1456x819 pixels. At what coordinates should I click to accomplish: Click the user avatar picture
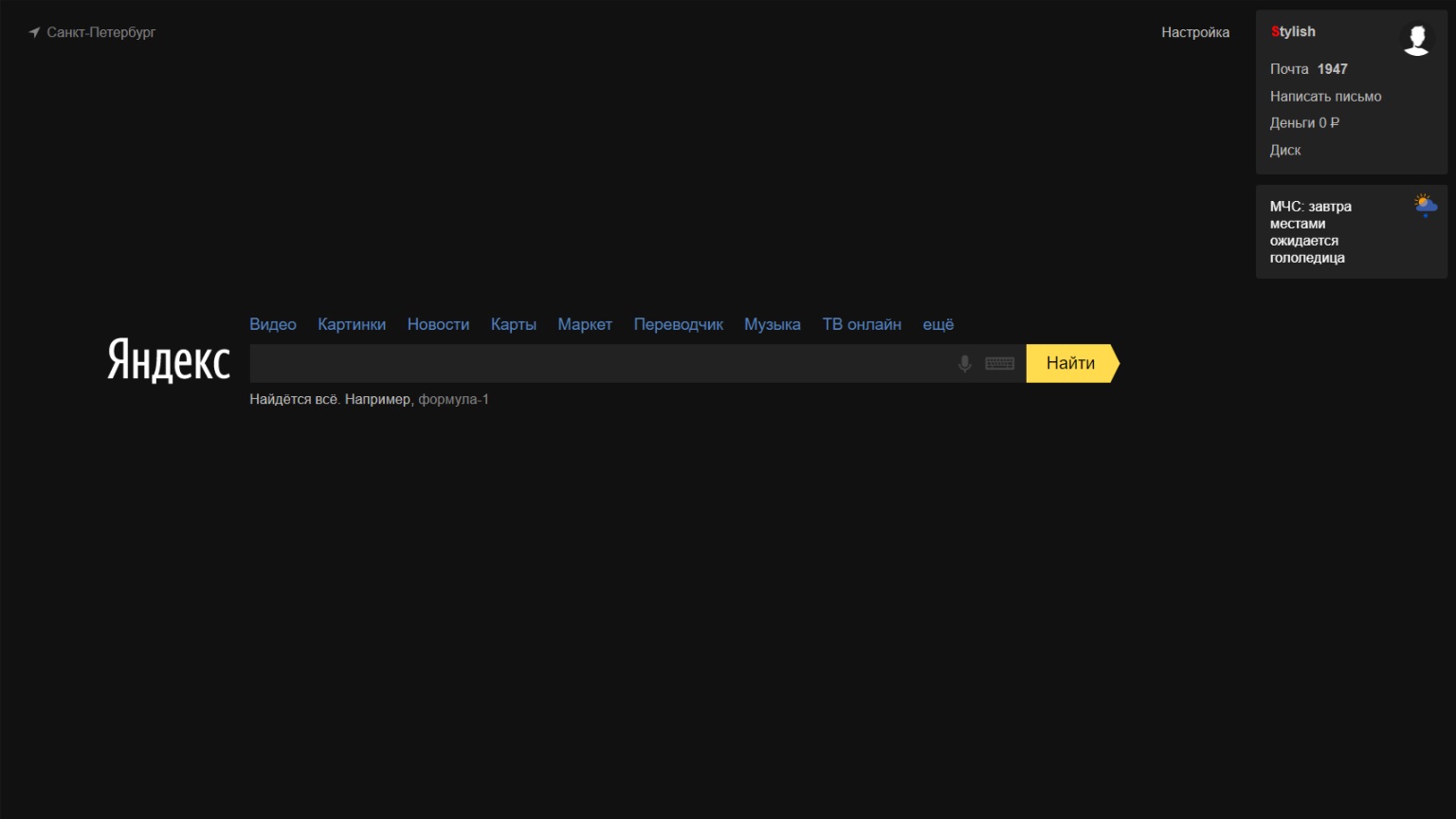point(1416,39)
